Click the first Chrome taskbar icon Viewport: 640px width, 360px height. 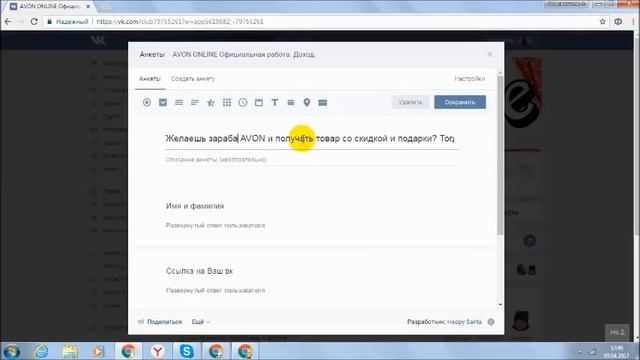128,351
